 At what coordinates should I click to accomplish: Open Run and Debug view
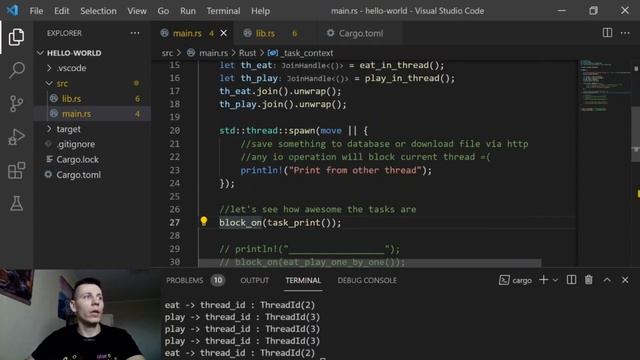click(x=16, y=137)
